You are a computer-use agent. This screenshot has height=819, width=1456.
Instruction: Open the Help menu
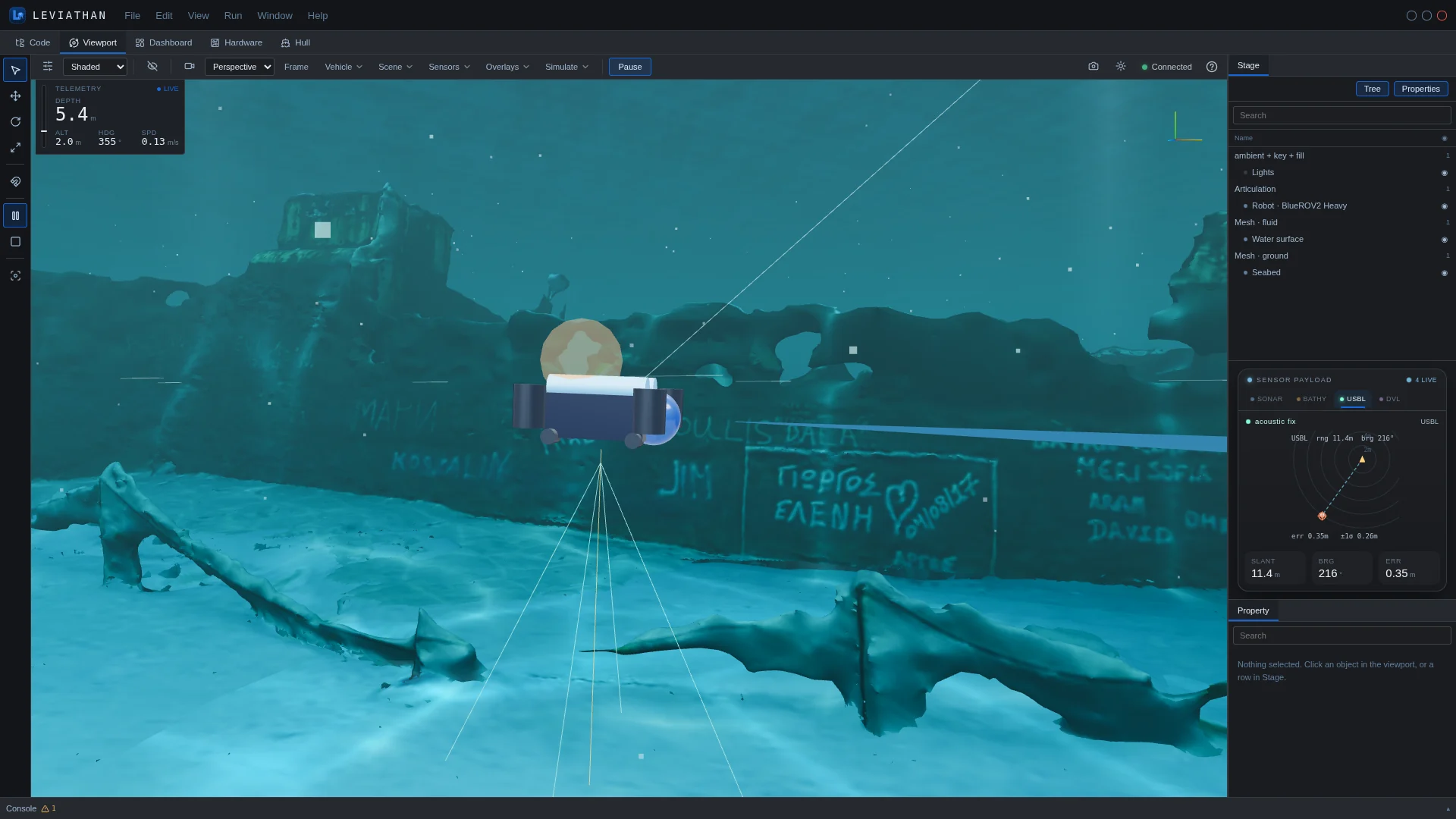[x=318, y=15]
